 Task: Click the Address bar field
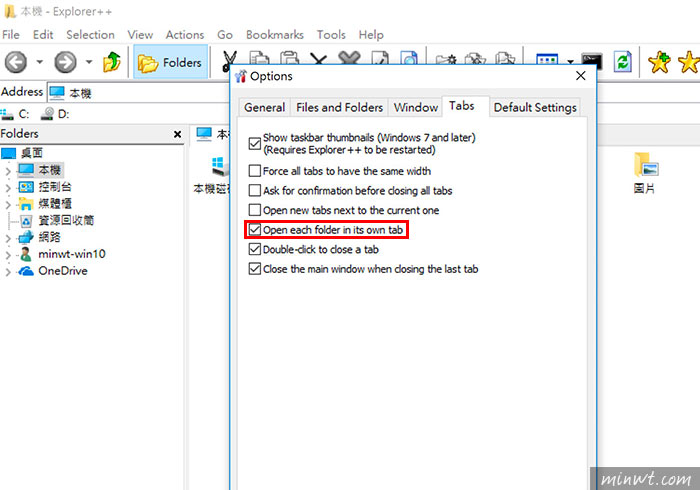[138, 93]
